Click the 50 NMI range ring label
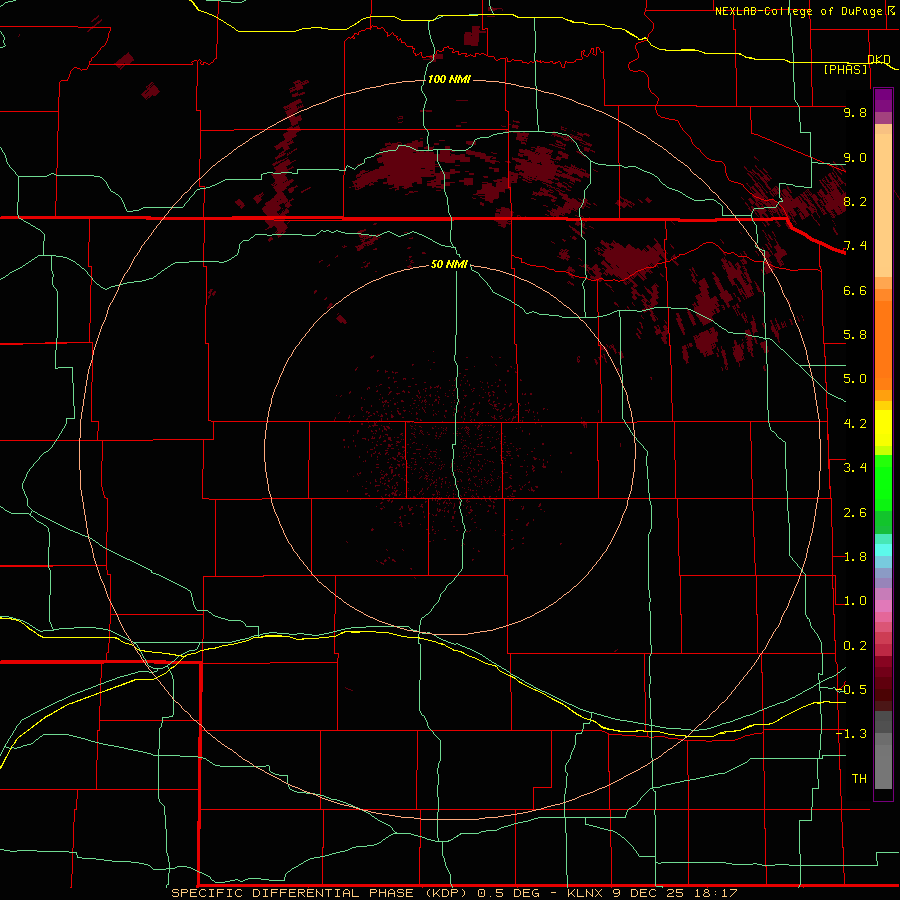900x900 pixels. 449,264
